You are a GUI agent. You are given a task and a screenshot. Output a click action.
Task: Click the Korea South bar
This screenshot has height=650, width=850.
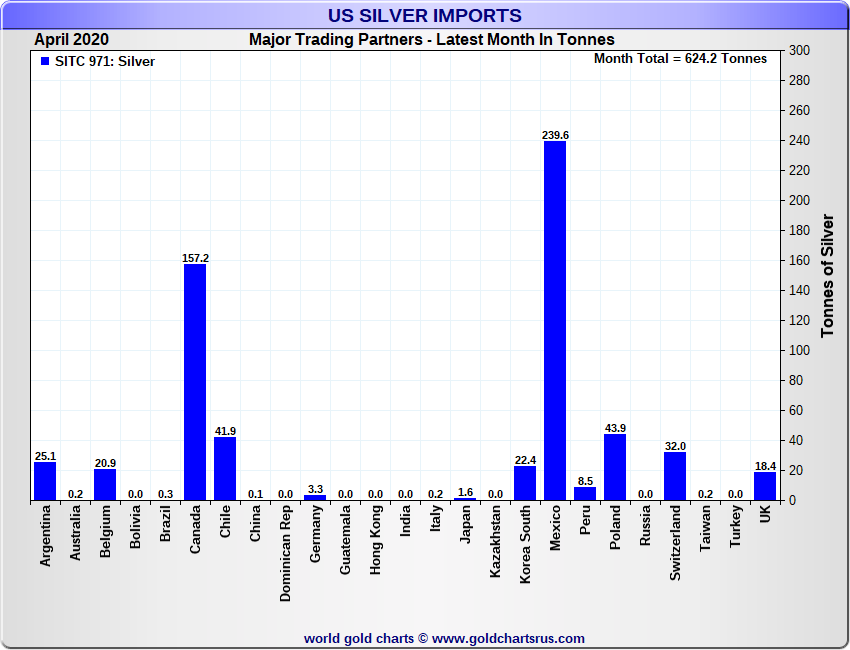pos(525,483)
